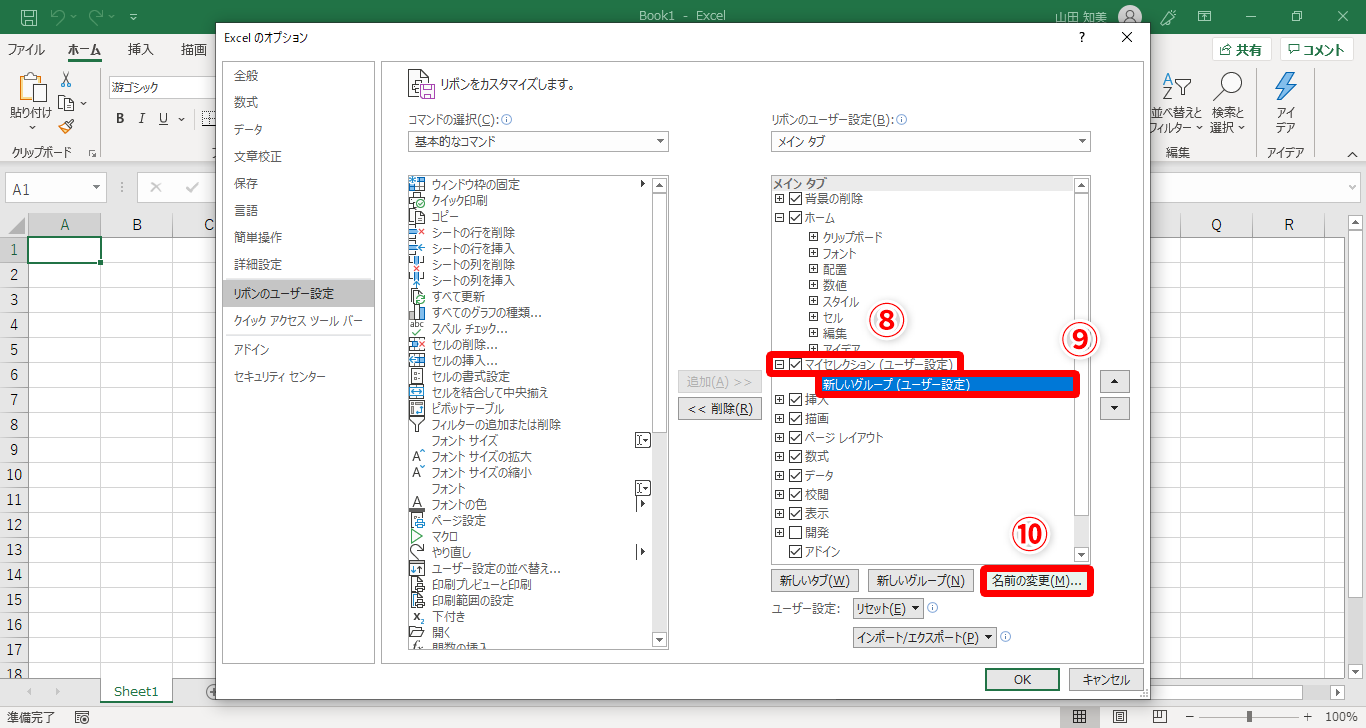Open the Name Box dropdown arrow
This screenshot has height=728, width=1366.
97,188
